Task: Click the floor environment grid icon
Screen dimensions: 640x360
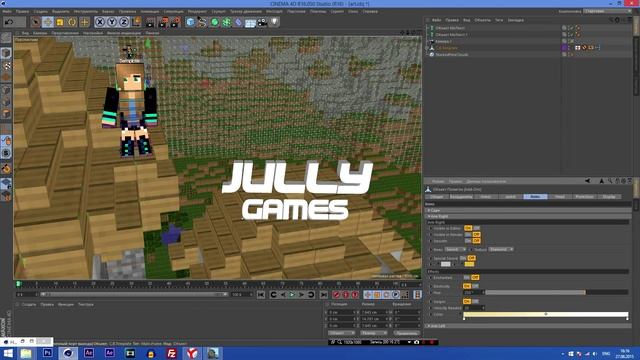Action: pyautogui.click(x=250, y=22)
